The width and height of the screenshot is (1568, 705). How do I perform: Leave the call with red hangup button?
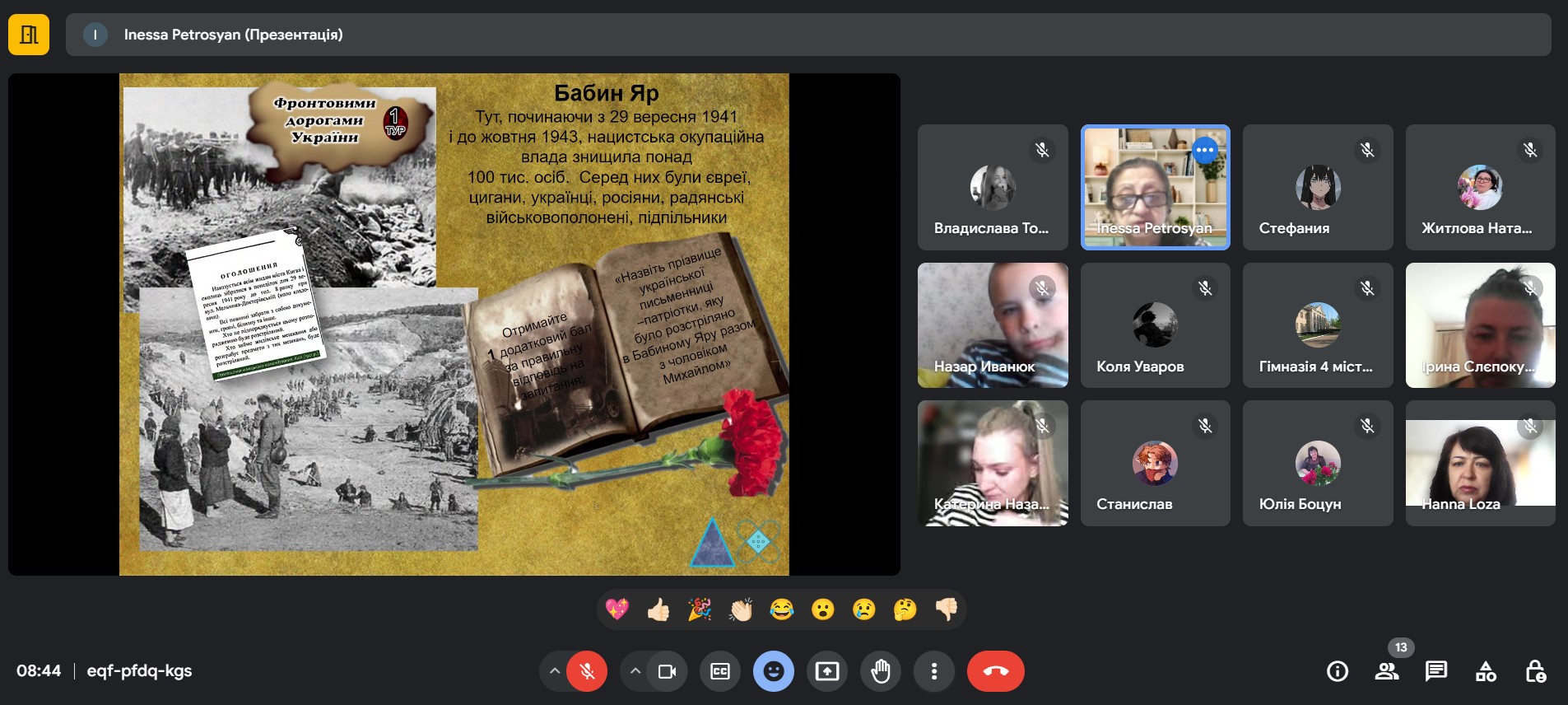[995, 671]
